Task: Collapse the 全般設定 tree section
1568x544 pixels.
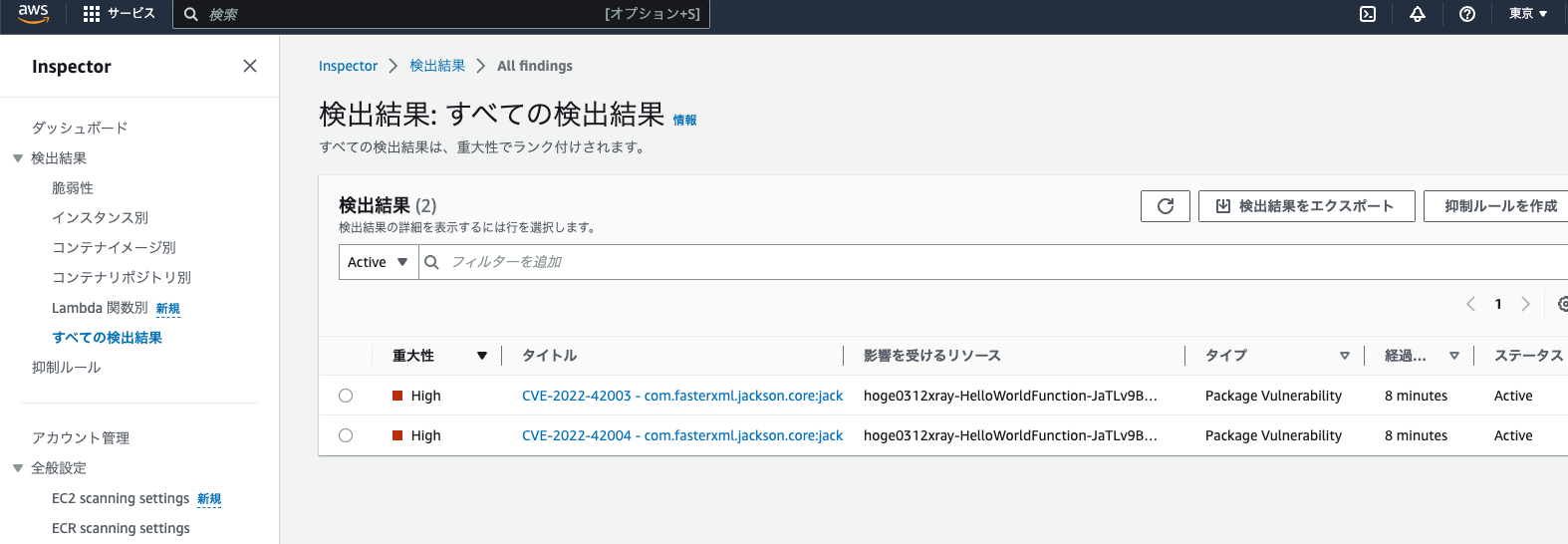Action: (x=18, y=468)
